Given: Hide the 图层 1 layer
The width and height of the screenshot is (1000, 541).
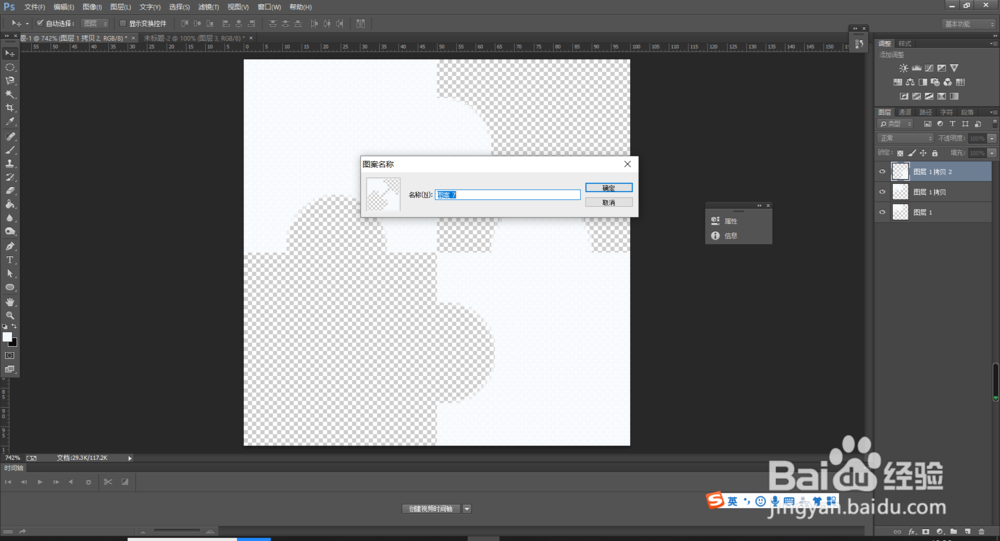Looking at the screenshot, I should pyautogui.click(x=882, y=212).
